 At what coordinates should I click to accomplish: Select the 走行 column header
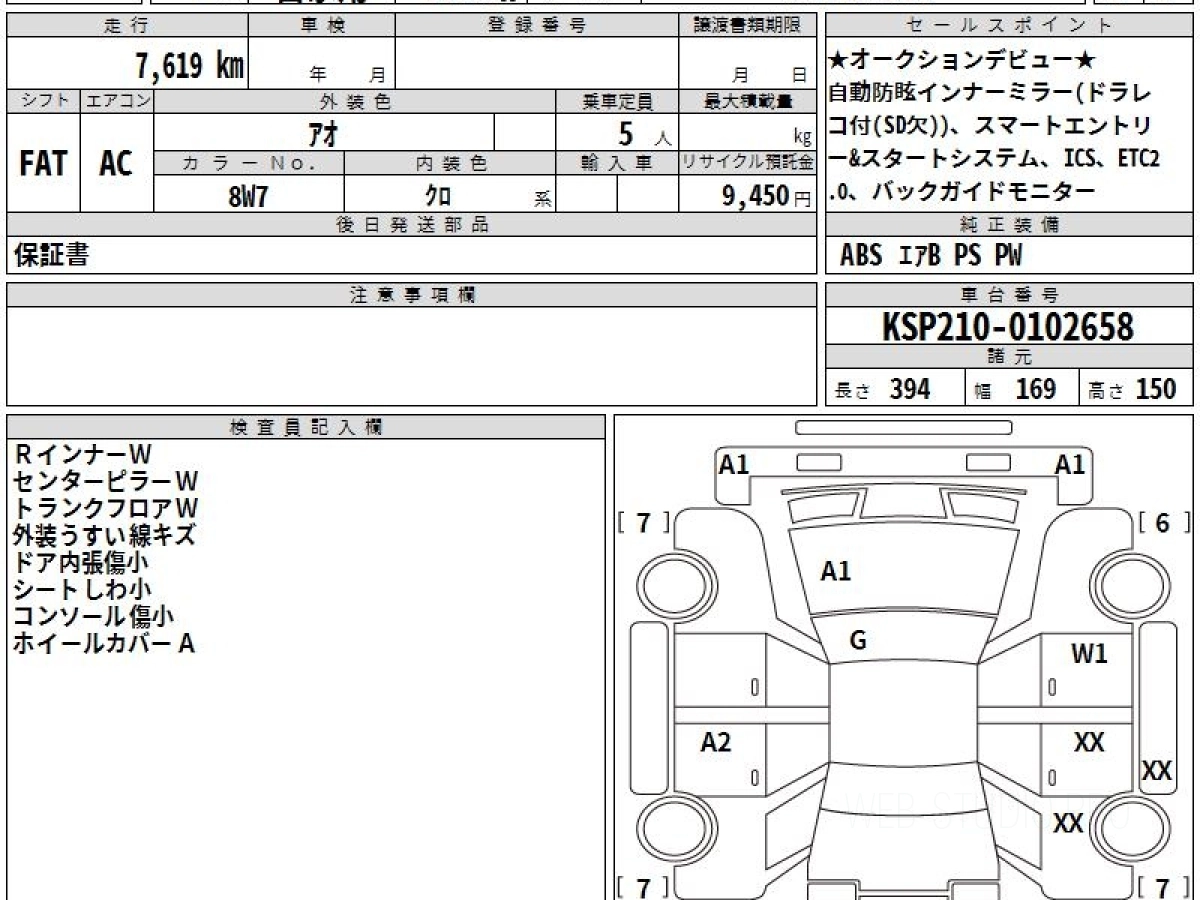coord(127,26)
